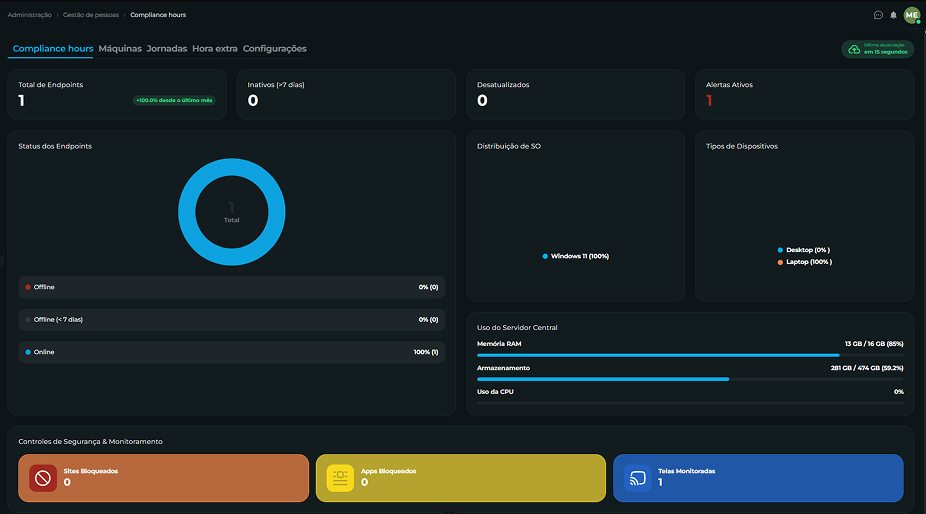Click the Windows 11 (100%) legend label

tap(580, 256)
